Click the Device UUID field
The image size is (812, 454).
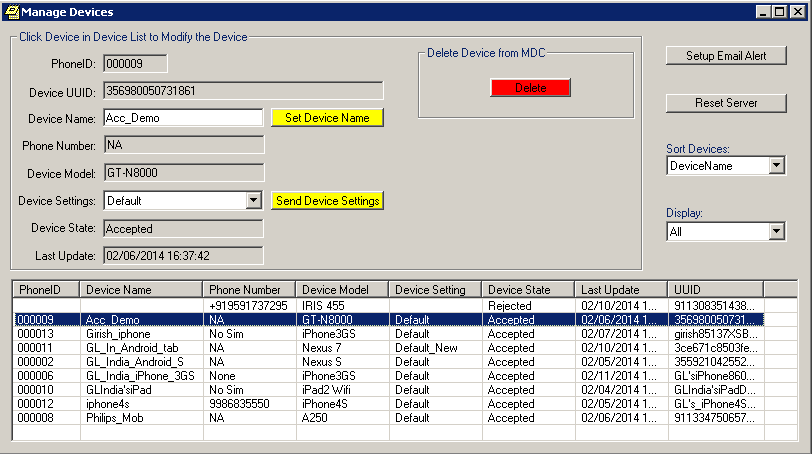tap(243, 91)
